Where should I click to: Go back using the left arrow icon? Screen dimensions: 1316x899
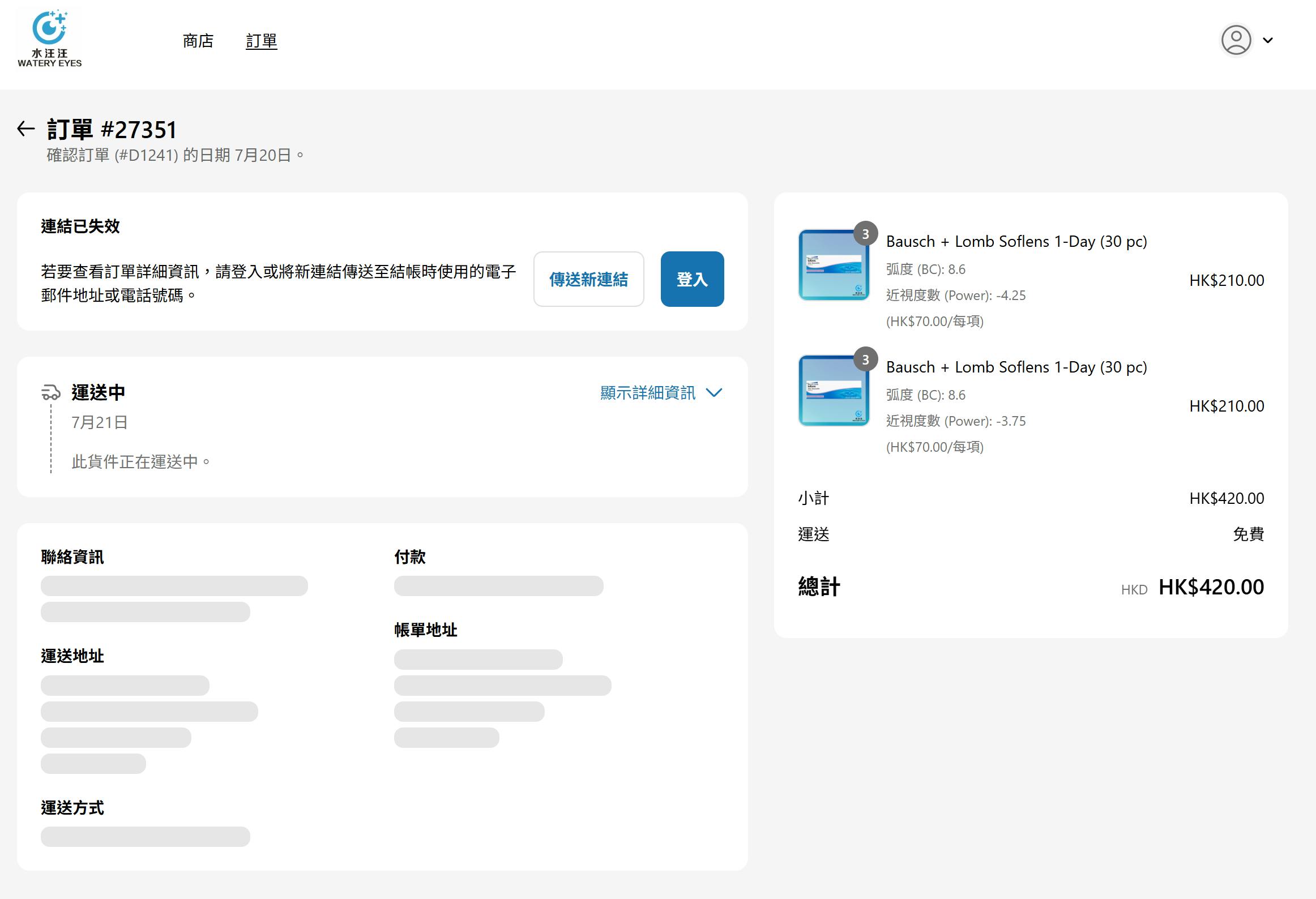click(26, 129)
